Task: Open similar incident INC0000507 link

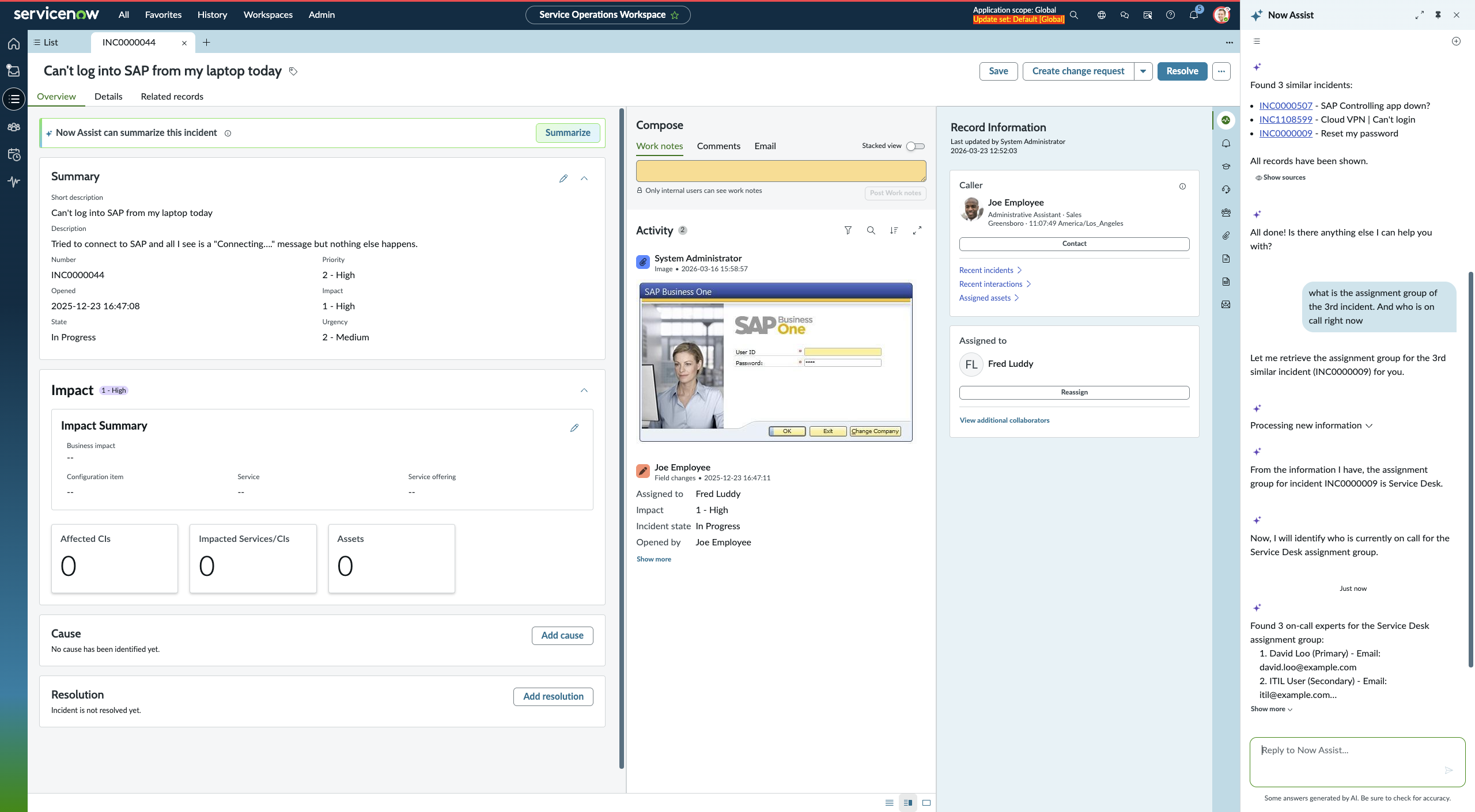Action: [1285, 106]
